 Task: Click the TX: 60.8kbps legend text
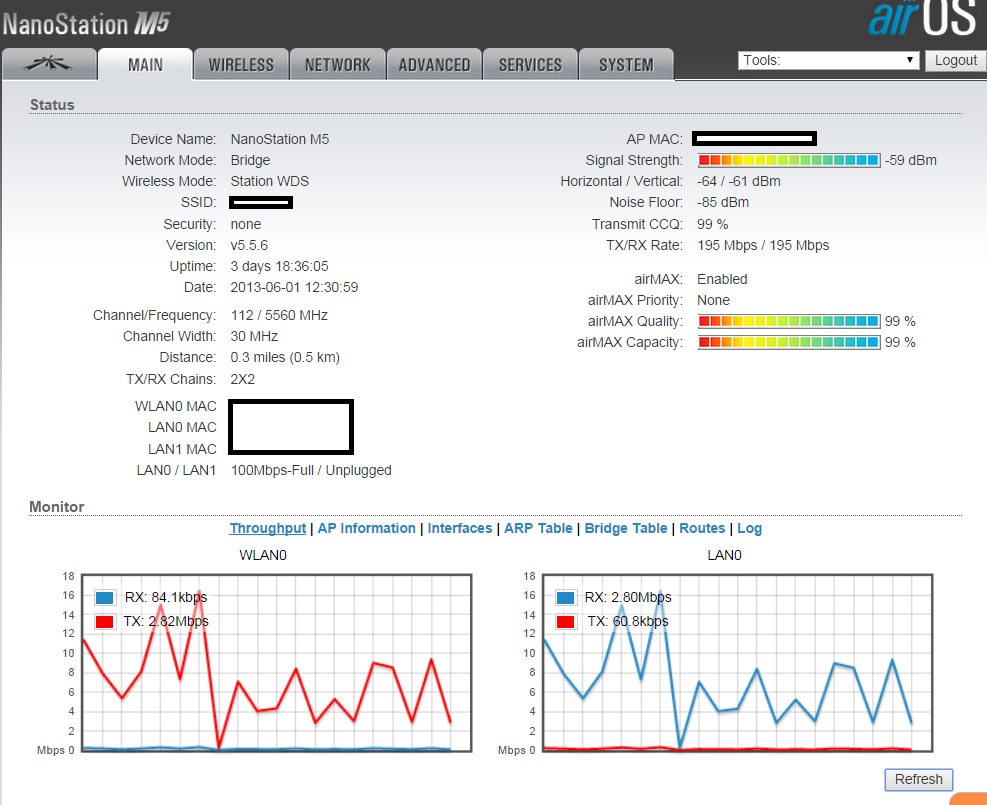click(x=628, y=622)
